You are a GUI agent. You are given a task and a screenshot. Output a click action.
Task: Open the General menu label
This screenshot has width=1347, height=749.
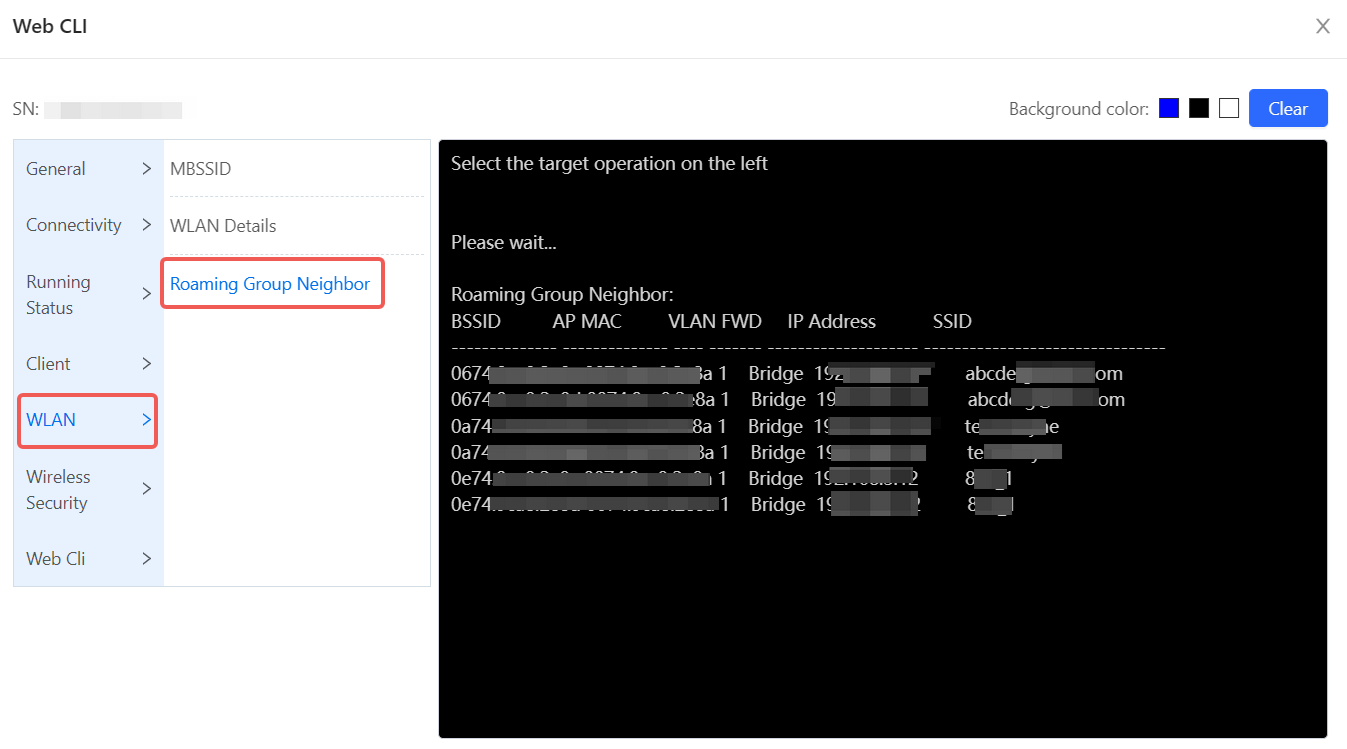pos(56,169)
